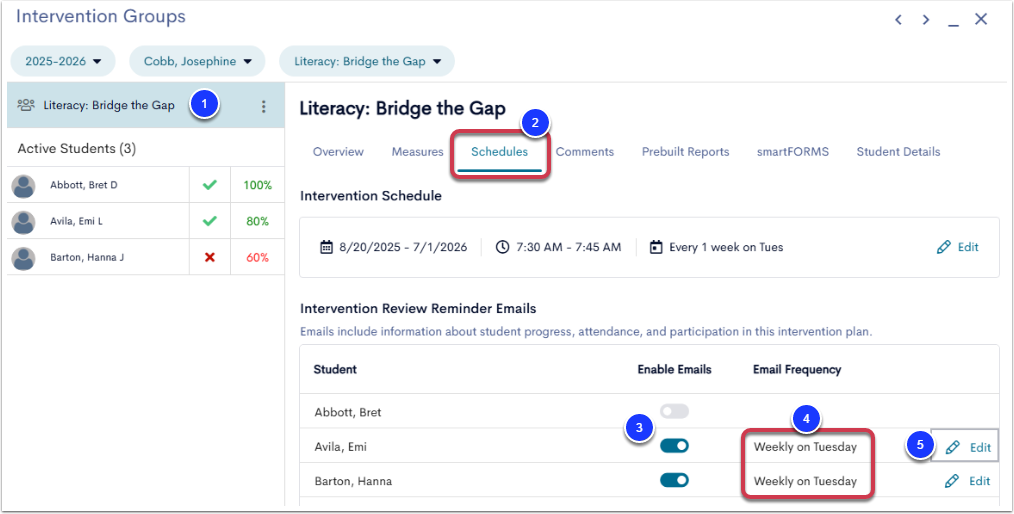Edit the intervention schedule
Image resolution: width=1014 pixels, height=514 pixels.
958,247
